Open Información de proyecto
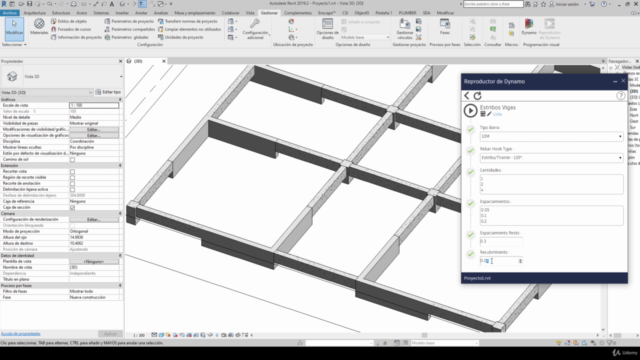 [x=76, y=37]
